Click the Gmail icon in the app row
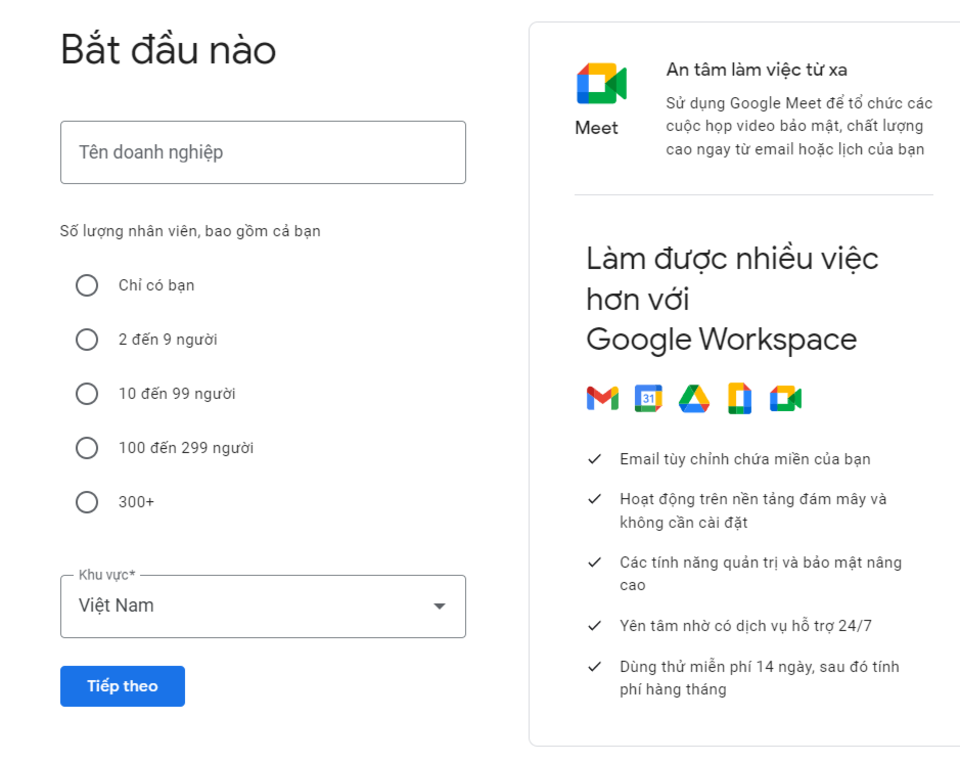The width and height of the screenshot is (960, 763). [x=602, y=399]
